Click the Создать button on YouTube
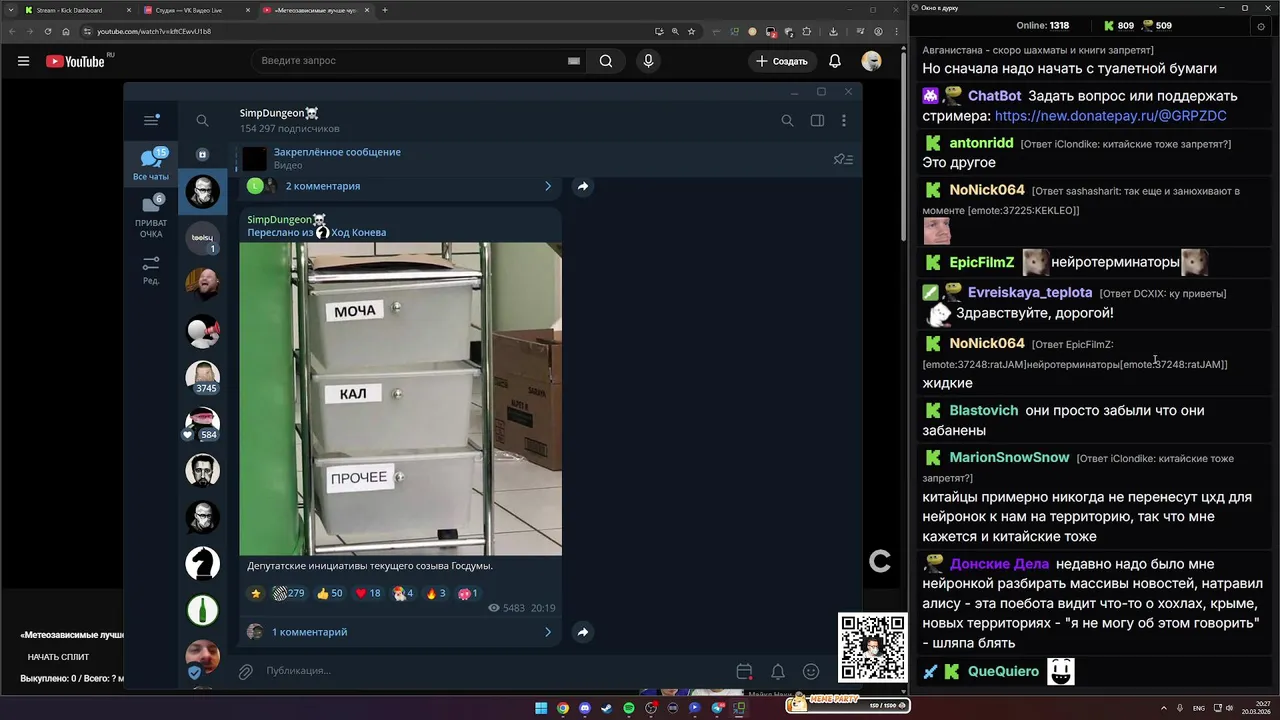The image size is (1280, 720). 782,61
